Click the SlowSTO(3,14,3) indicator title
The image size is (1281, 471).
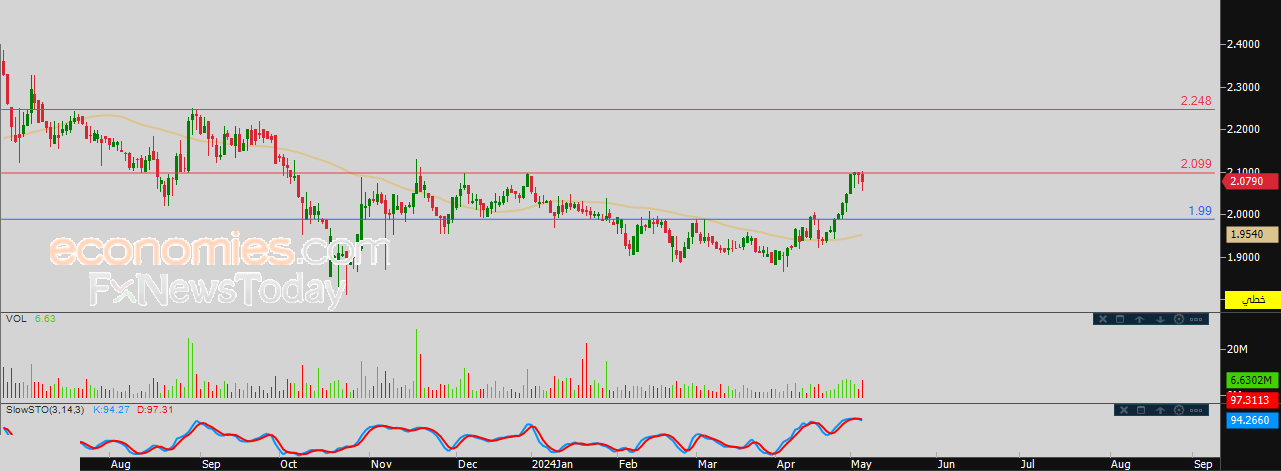45,410
